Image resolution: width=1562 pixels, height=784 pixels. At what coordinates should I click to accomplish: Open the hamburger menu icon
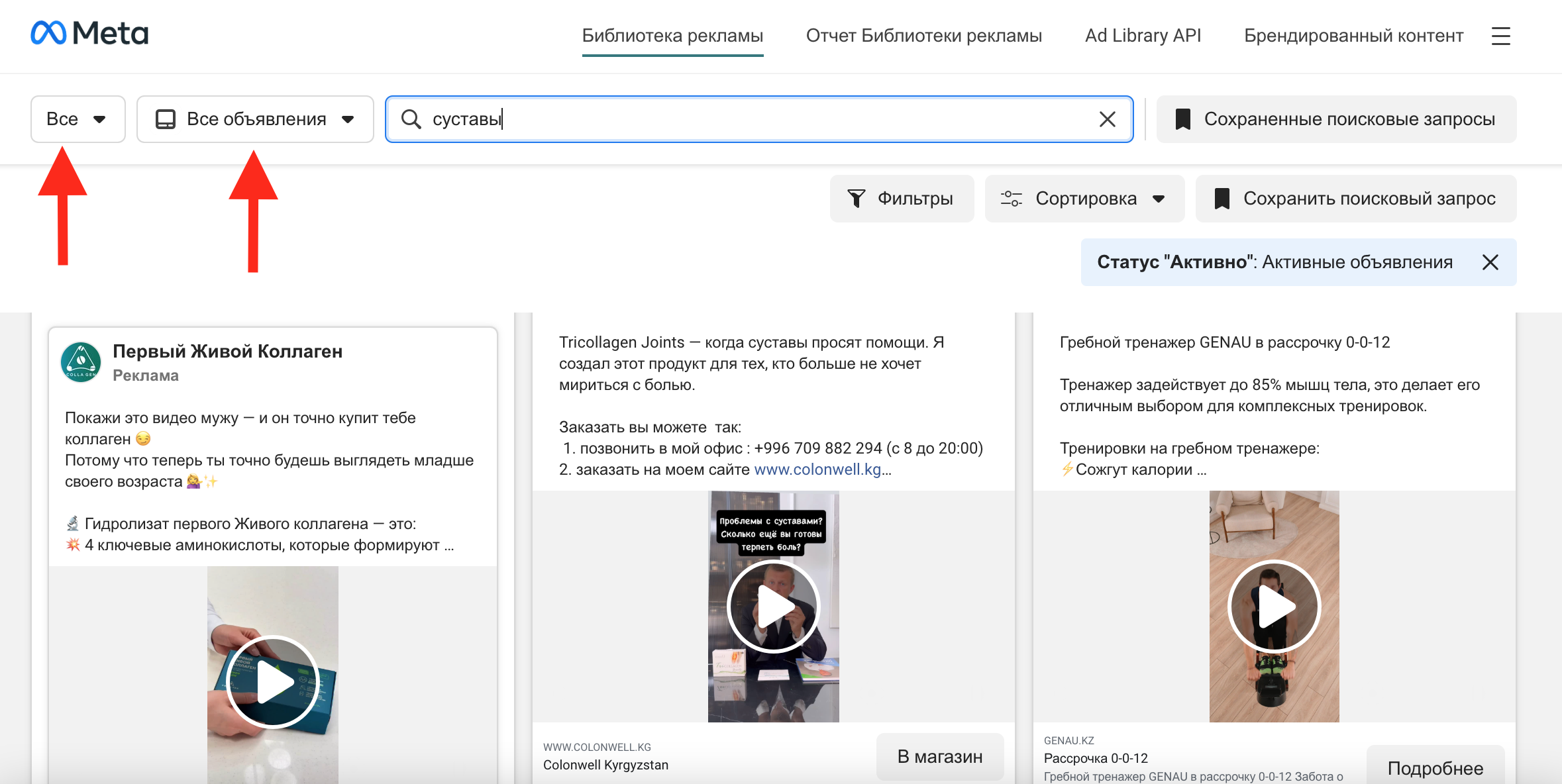[1500, 36]
